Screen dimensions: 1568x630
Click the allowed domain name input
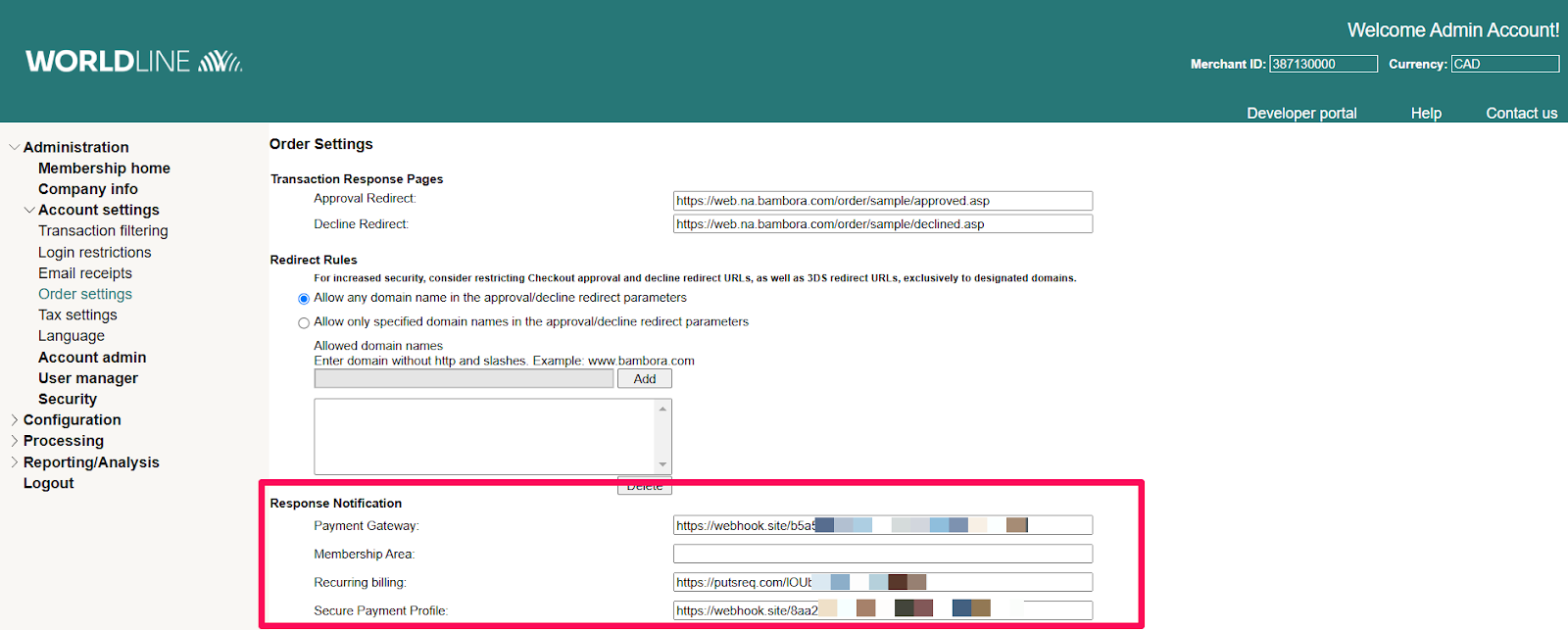point(465,379)
